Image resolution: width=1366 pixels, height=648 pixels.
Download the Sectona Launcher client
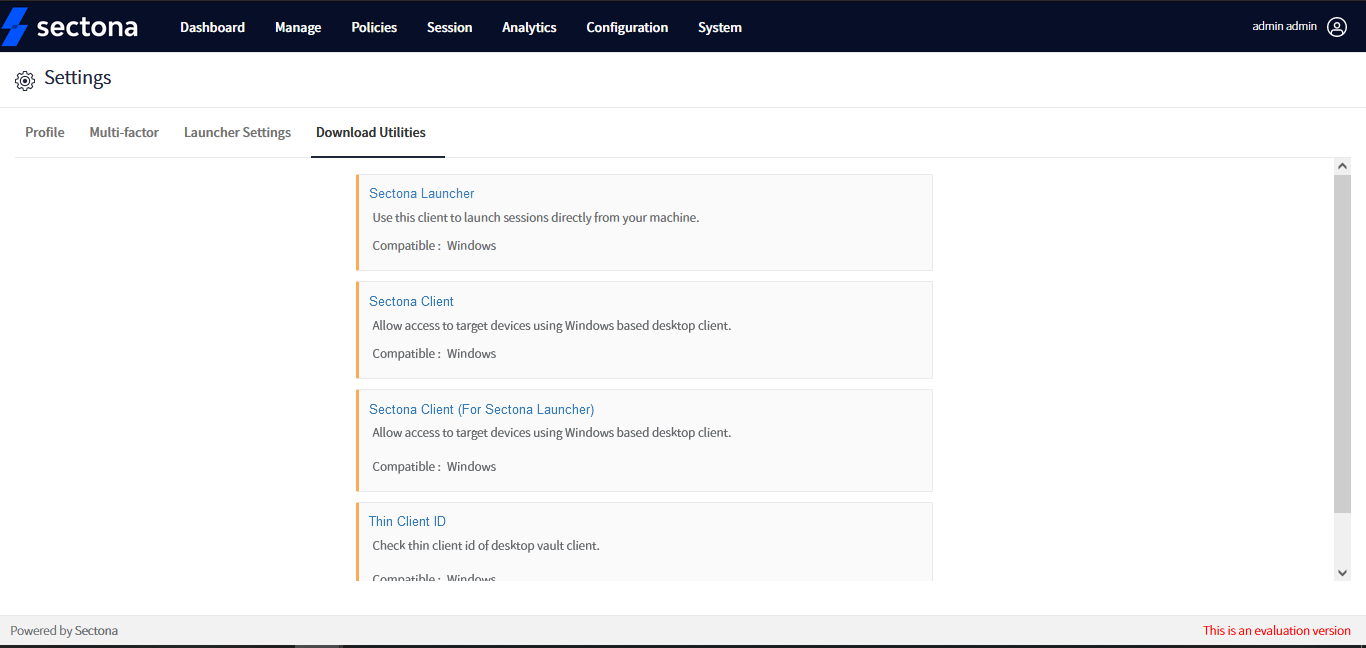pyautogui.click(x=421, y=192)
